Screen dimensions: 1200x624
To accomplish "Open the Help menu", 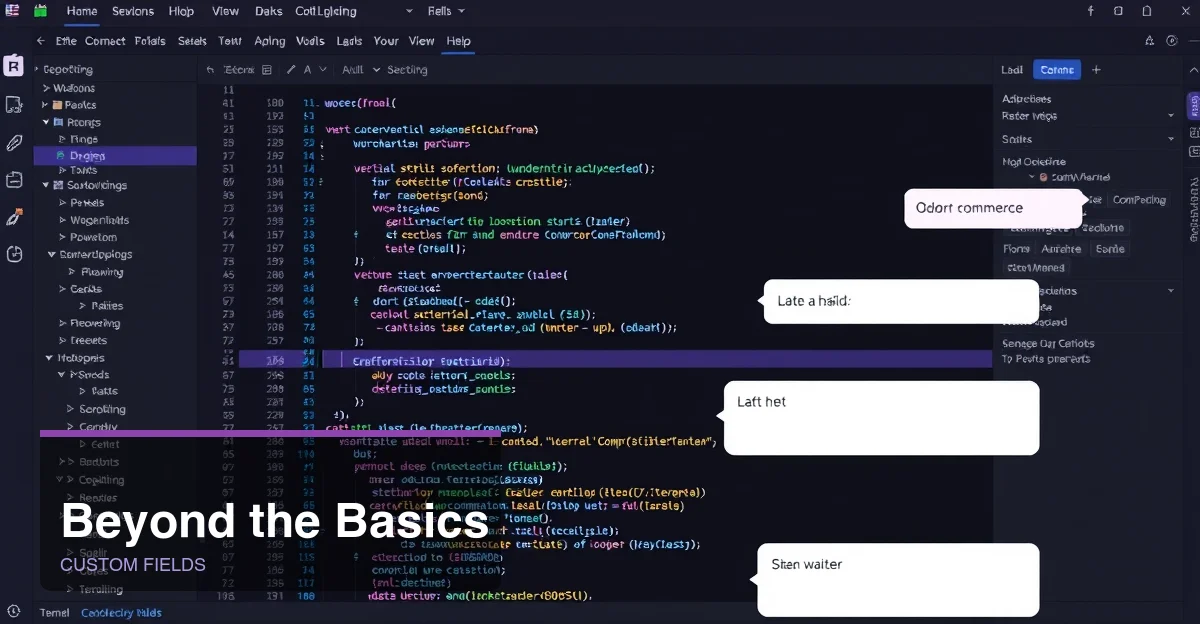I will pos(458,41).
